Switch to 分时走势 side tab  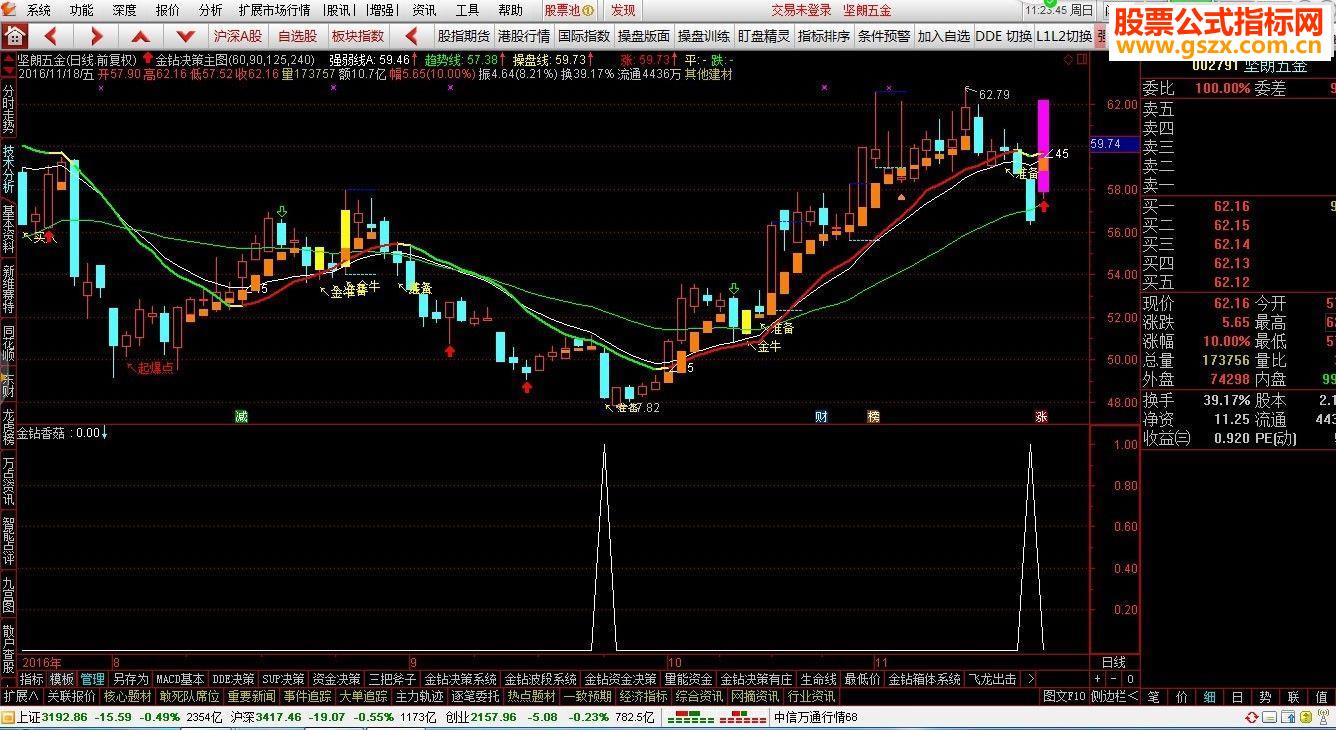click(x=9, y=108)
